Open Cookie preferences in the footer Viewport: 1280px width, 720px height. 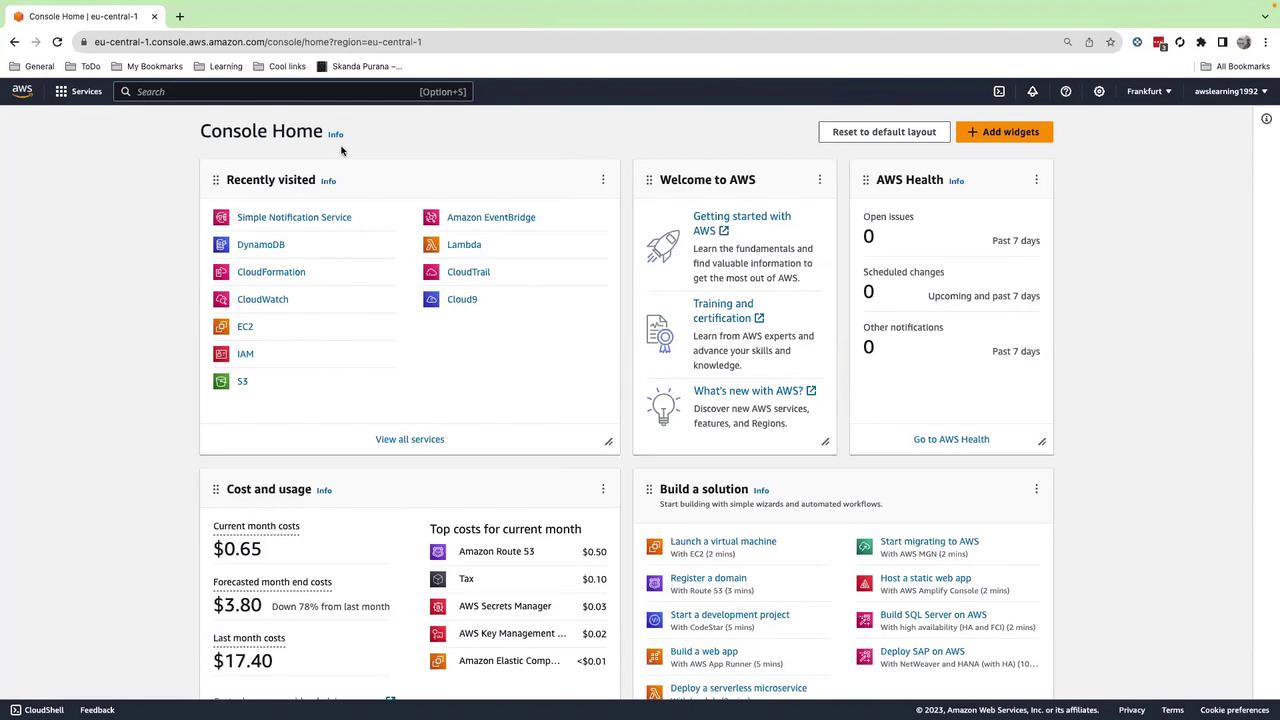(x=1235, y=710)
